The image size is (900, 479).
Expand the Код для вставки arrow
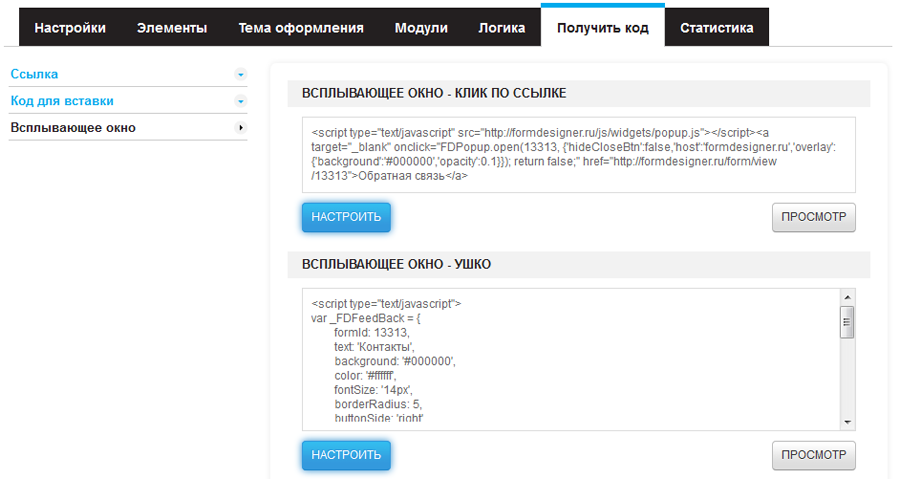point(240,101)
